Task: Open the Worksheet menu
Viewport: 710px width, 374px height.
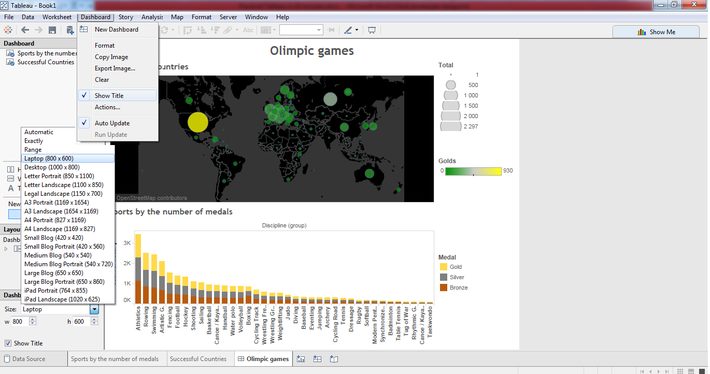Action: pos(57,17)
